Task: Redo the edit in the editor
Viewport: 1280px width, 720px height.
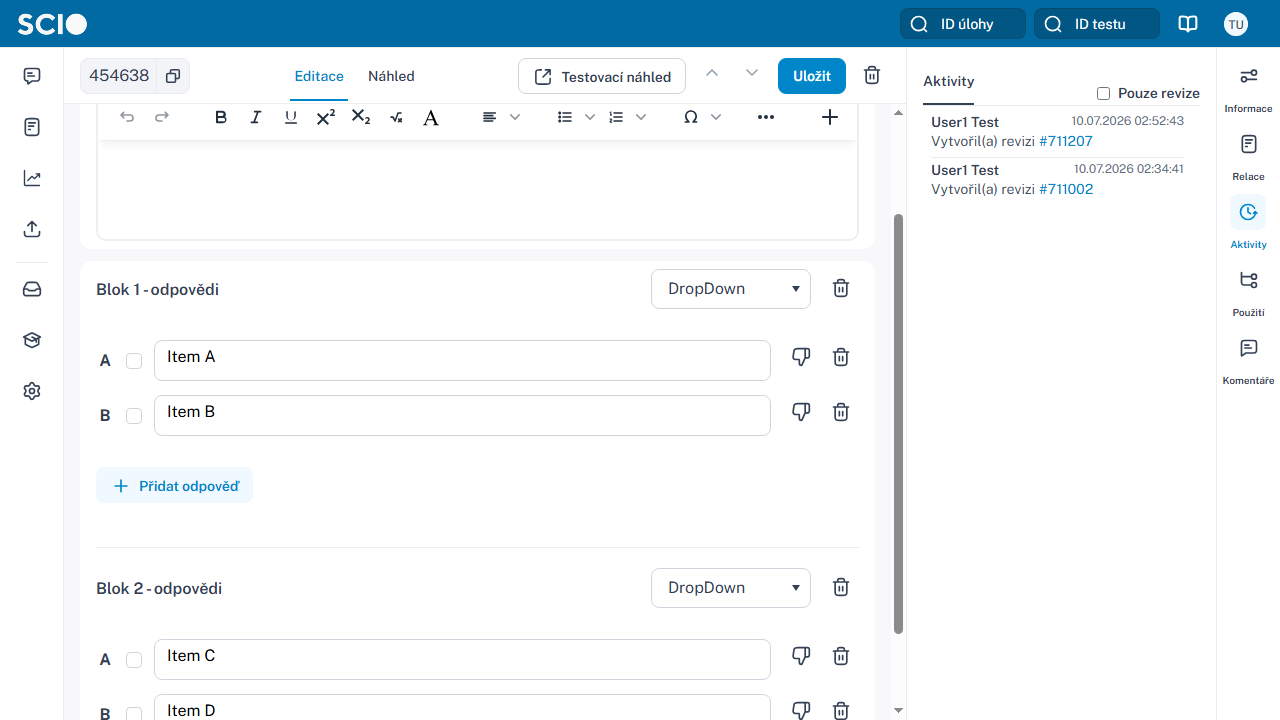Action: 162,117
